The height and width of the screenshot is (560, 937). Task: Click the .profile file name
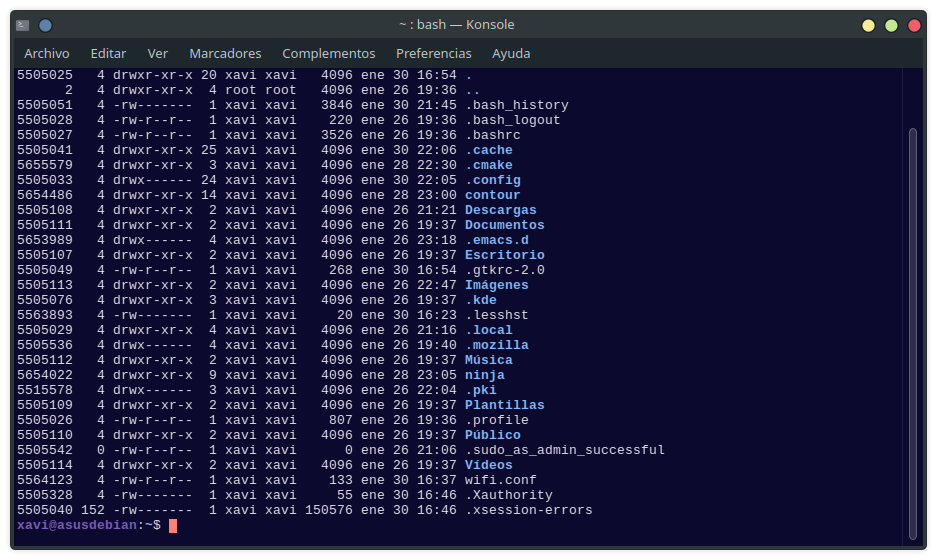pyautogui.click(x=497, y=420)
